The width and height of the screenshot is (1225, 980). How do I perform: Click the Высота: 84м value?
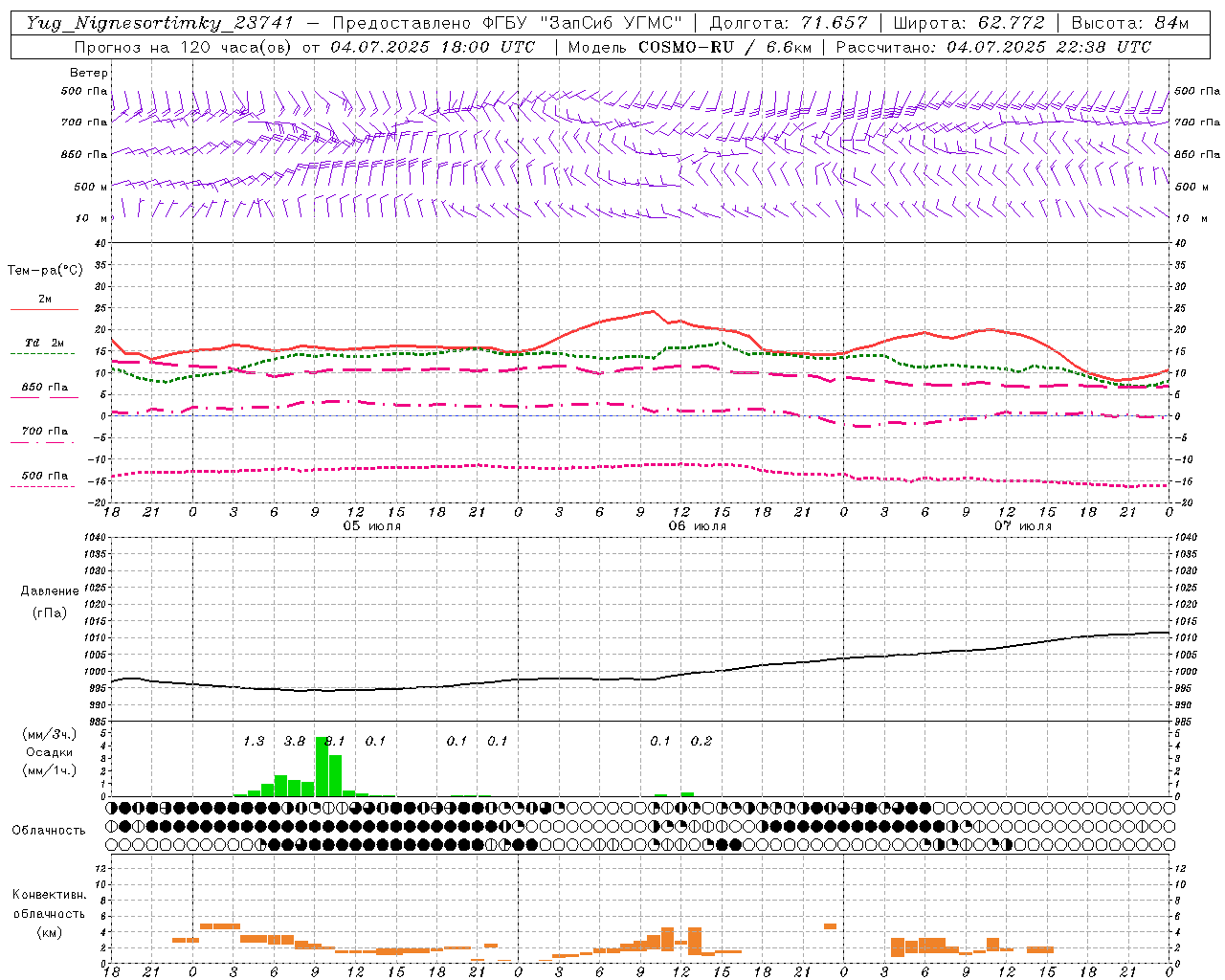1130,23
